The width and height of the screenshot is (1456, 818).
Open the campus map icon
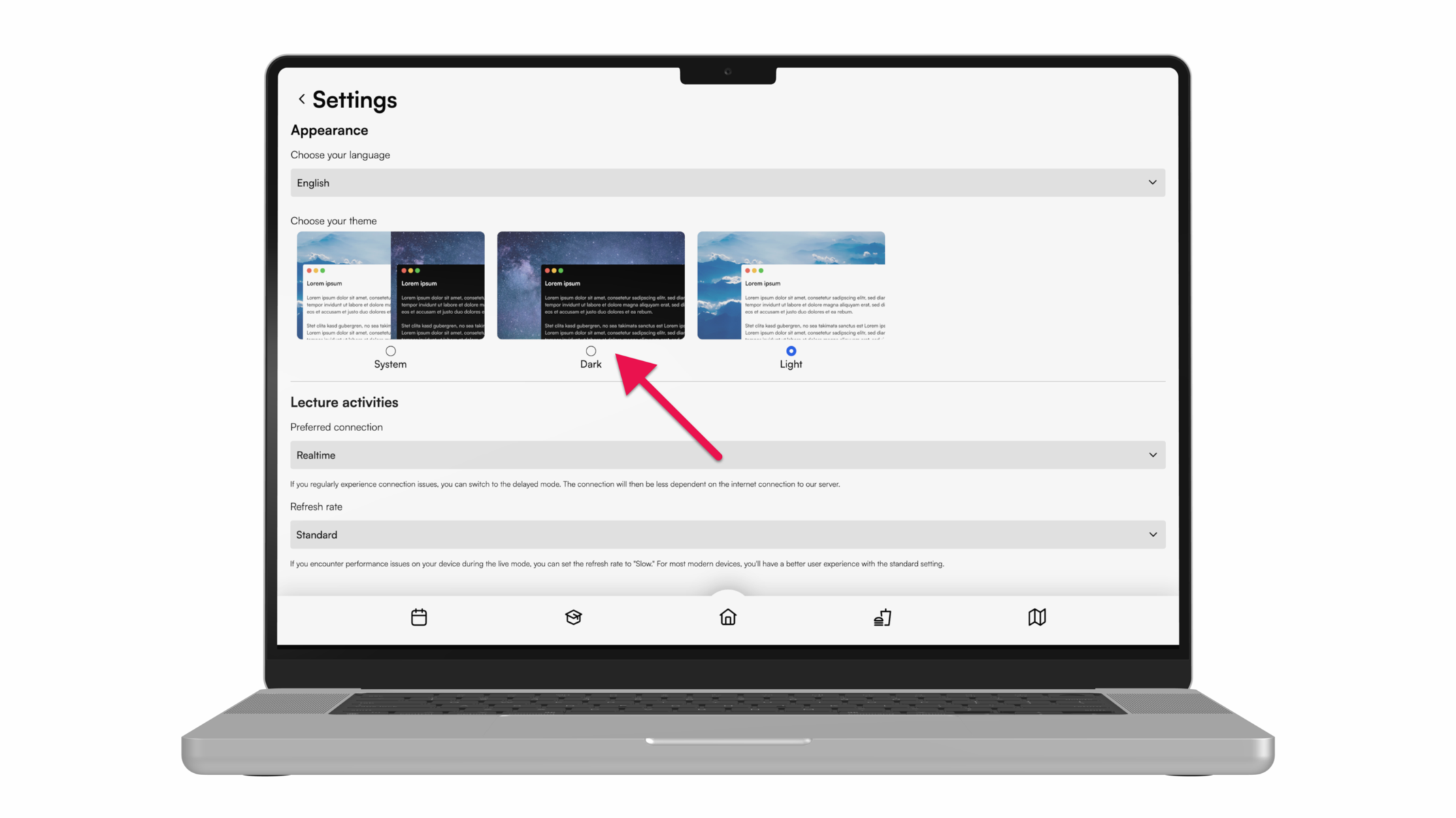tap(1036, 617)
